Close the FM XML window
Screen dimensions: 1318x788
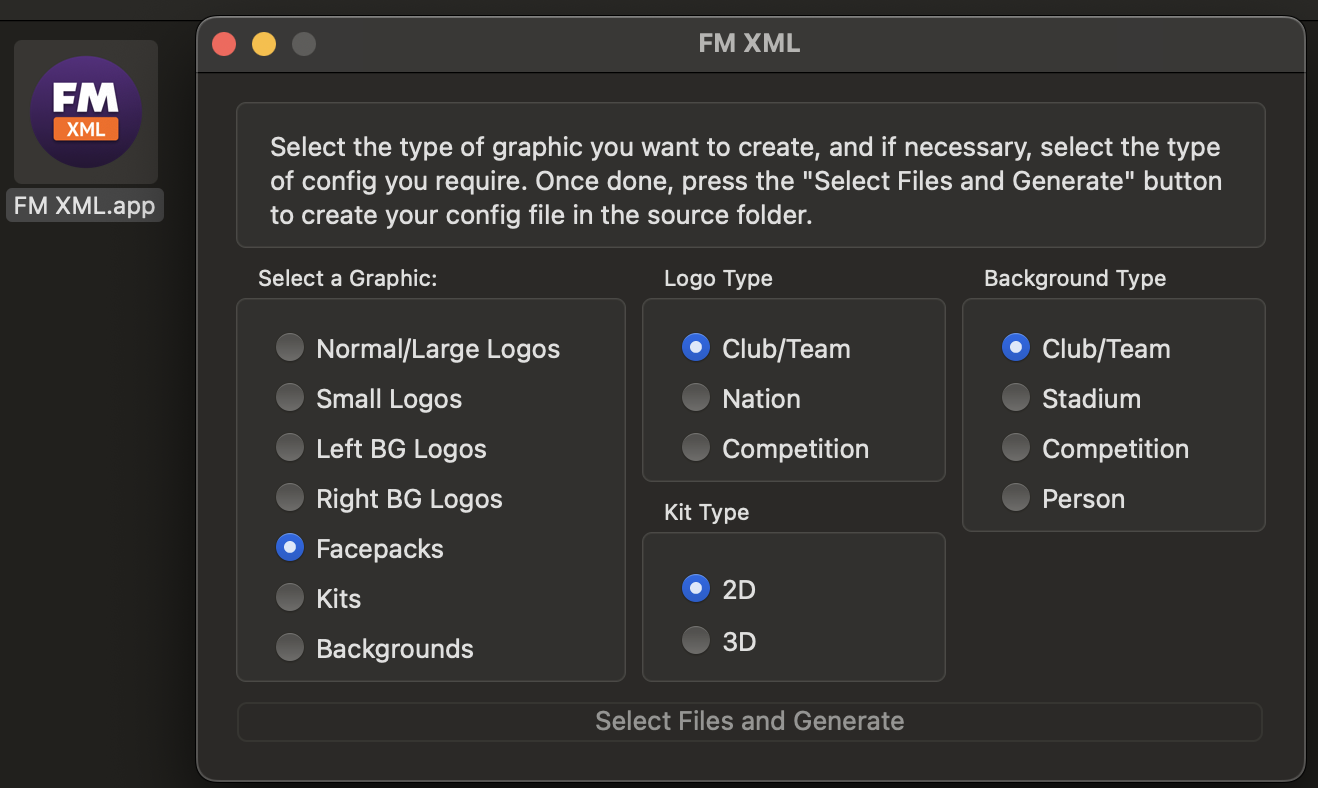click(x=224, y=44)
